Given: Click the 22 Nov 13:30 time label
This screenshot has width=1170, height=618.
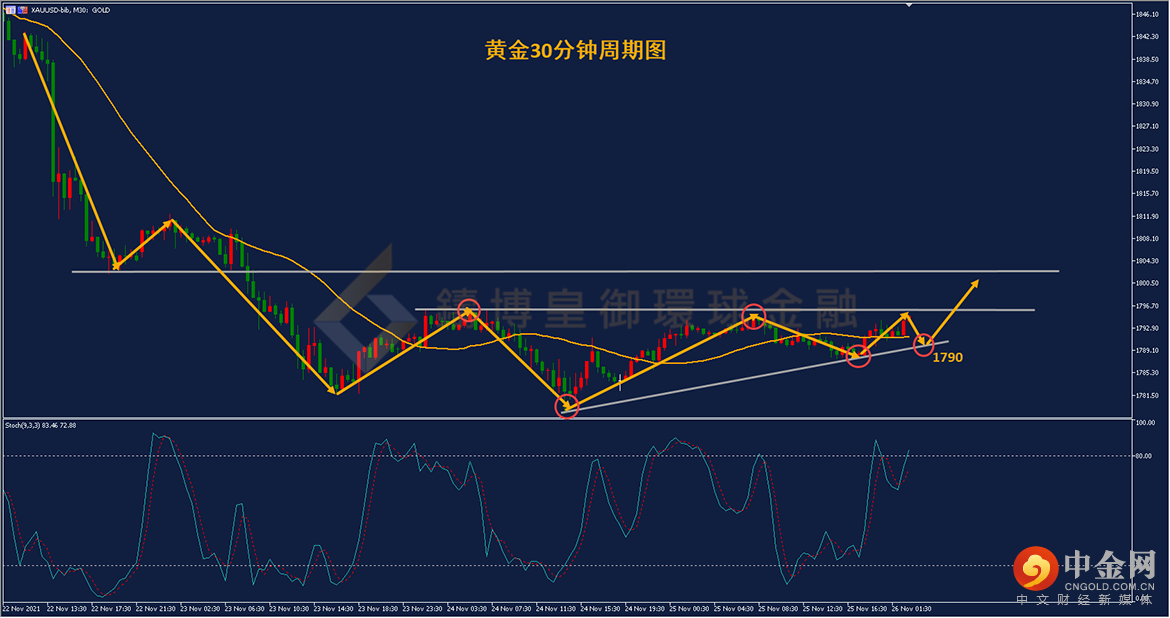Looking at the screenshot, I should pos(66,609).
